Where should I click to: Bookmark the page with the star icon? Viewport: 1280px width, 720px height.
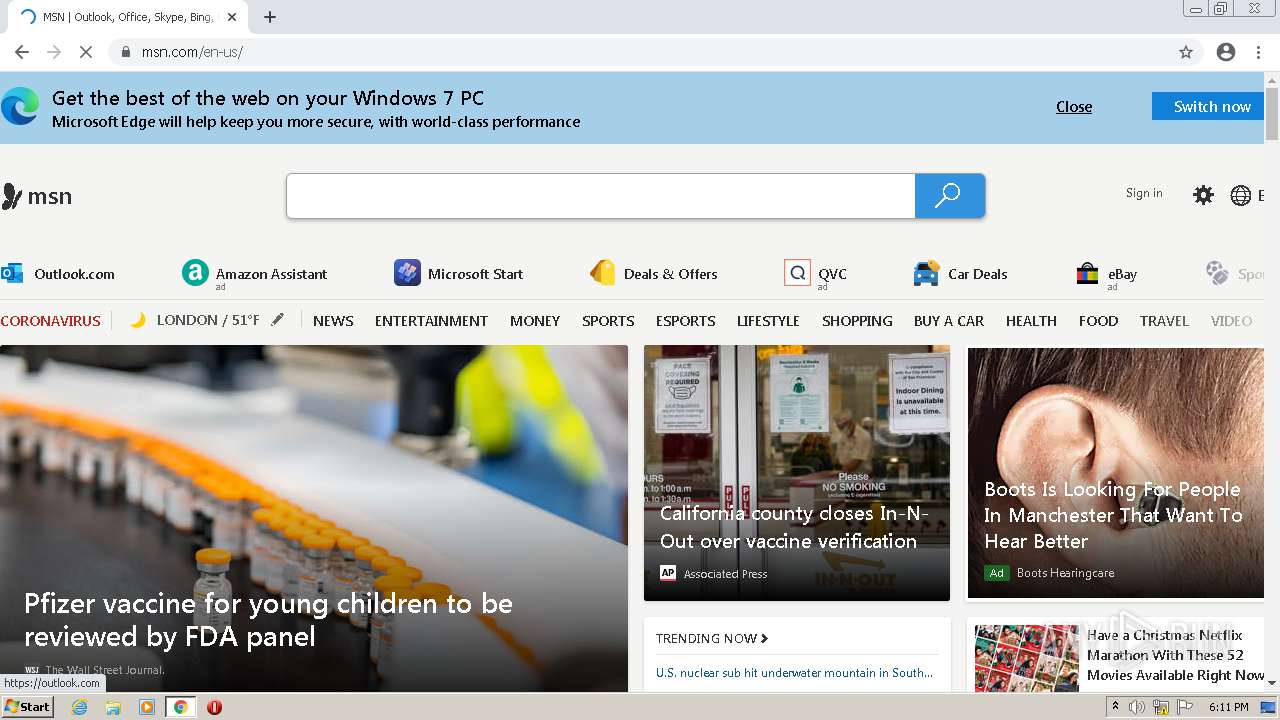click(1186, 52)
